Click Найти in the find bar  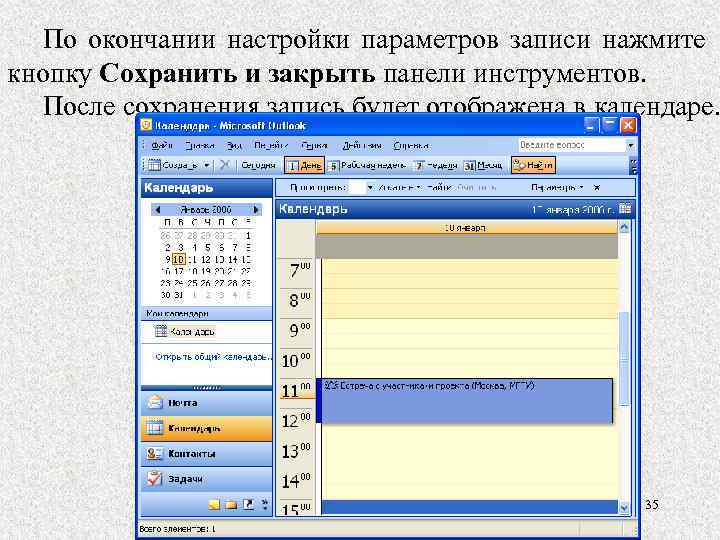[x=439, y=187]
